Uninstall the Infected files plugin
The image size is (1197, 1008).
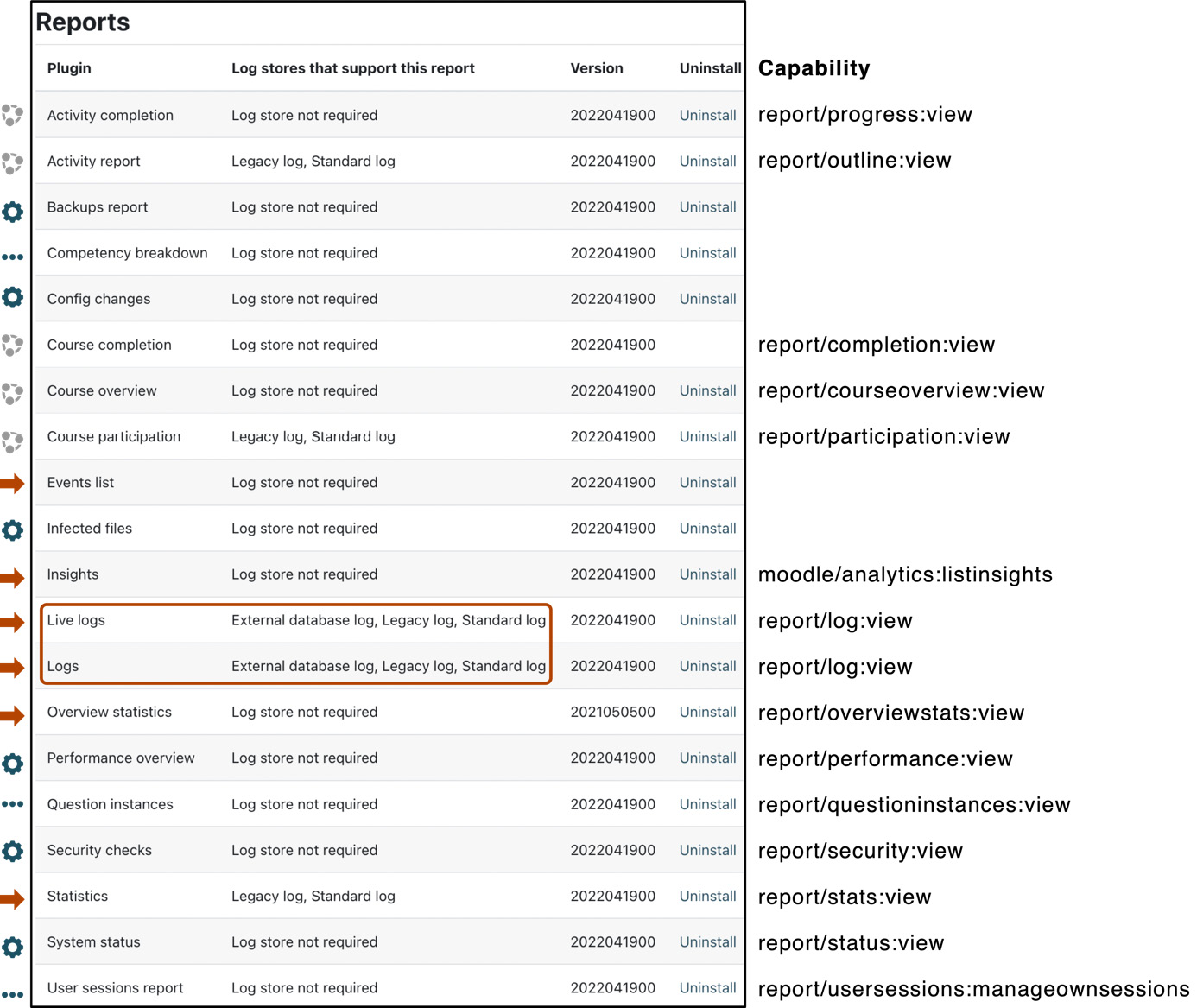tap(707, 529)
